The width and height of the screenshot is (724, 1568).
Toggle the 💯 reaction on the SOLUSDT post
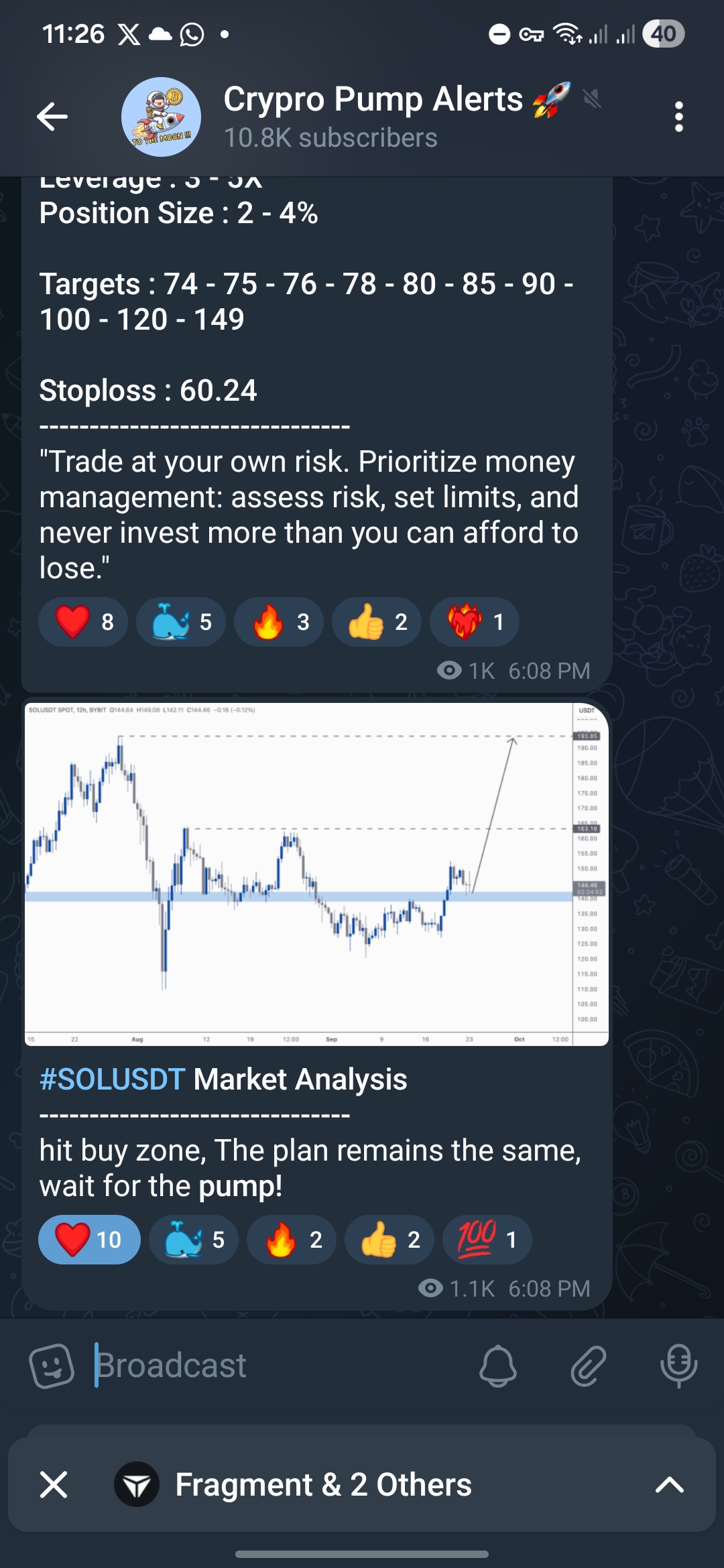click(x=487, y=1239)
